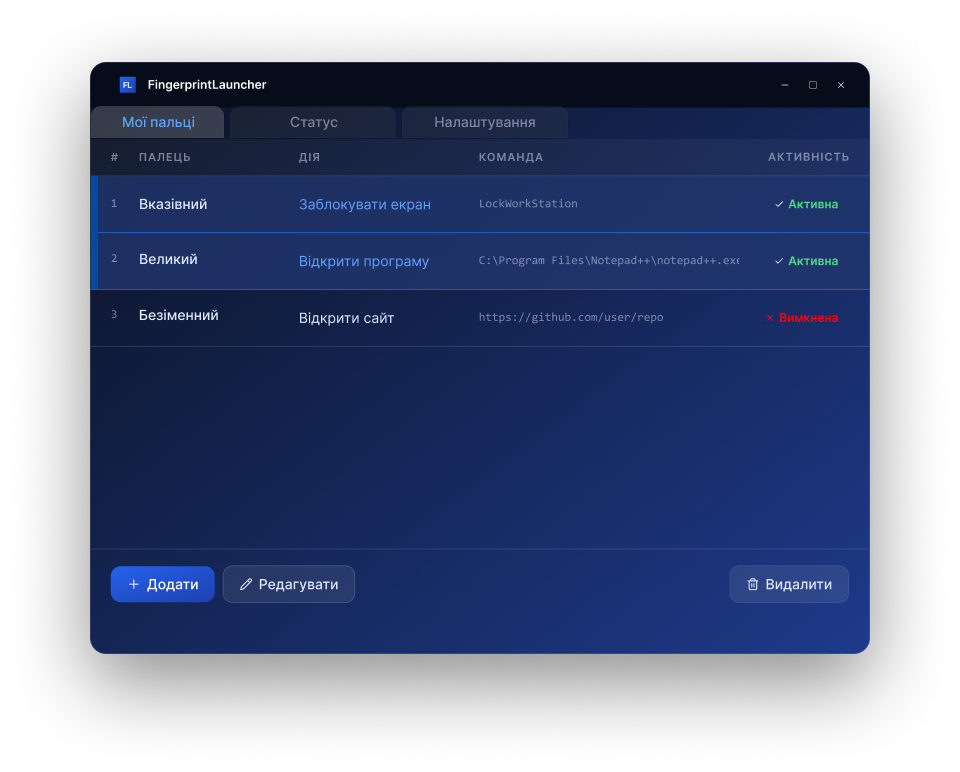Viewport: 960px width, 772px height.
Task: Click row number 3
Action: point(114,315)
